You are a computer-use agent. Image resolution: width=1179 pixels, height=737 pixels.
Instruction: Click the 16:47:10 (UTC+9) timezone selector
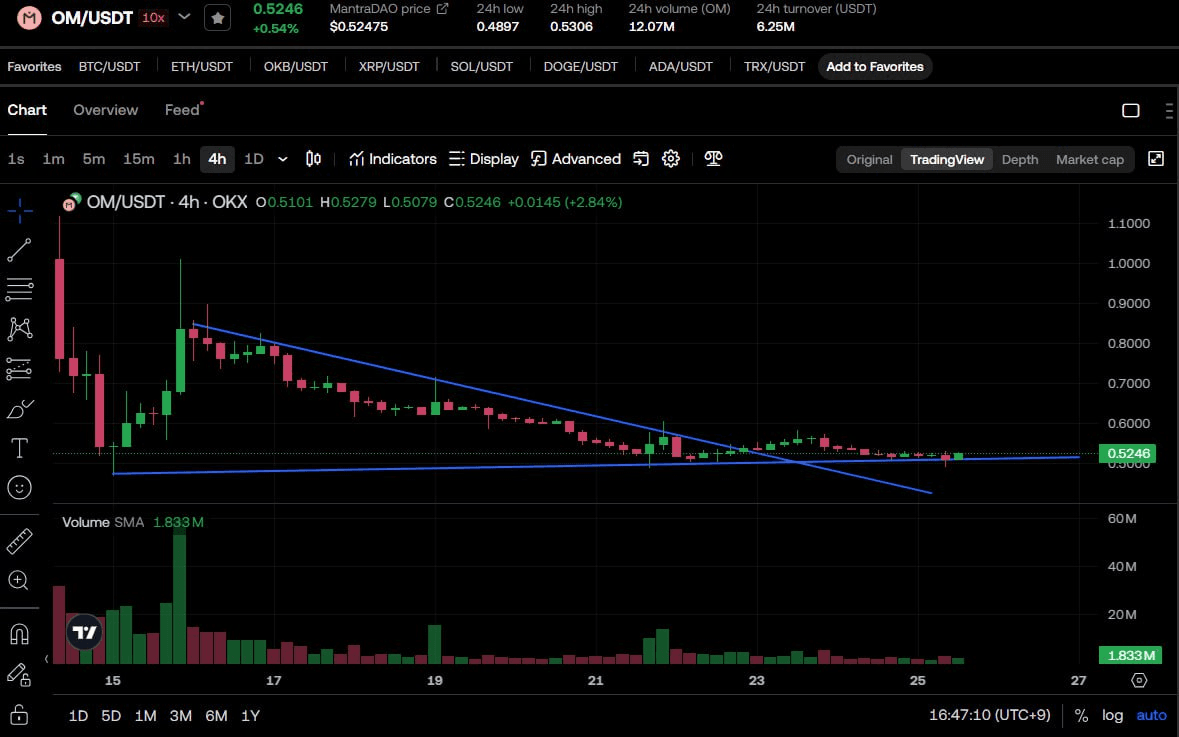point(991,715)
